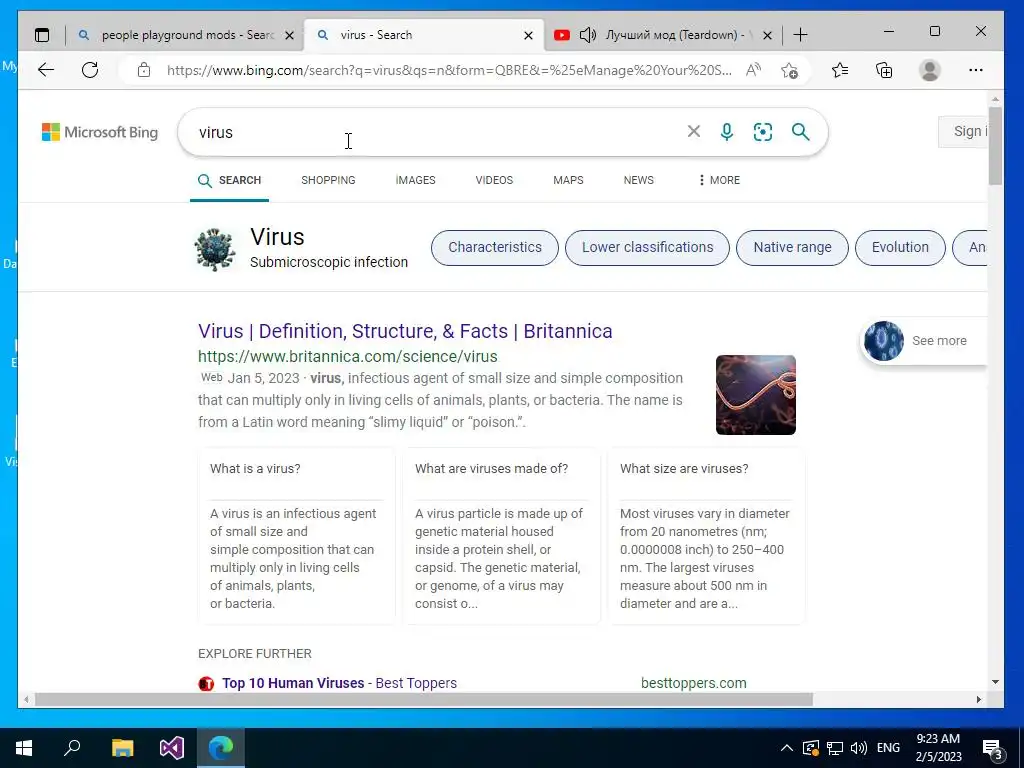Select the IMAGES search category
This screenshot has width=1024, height=768.
415,180
